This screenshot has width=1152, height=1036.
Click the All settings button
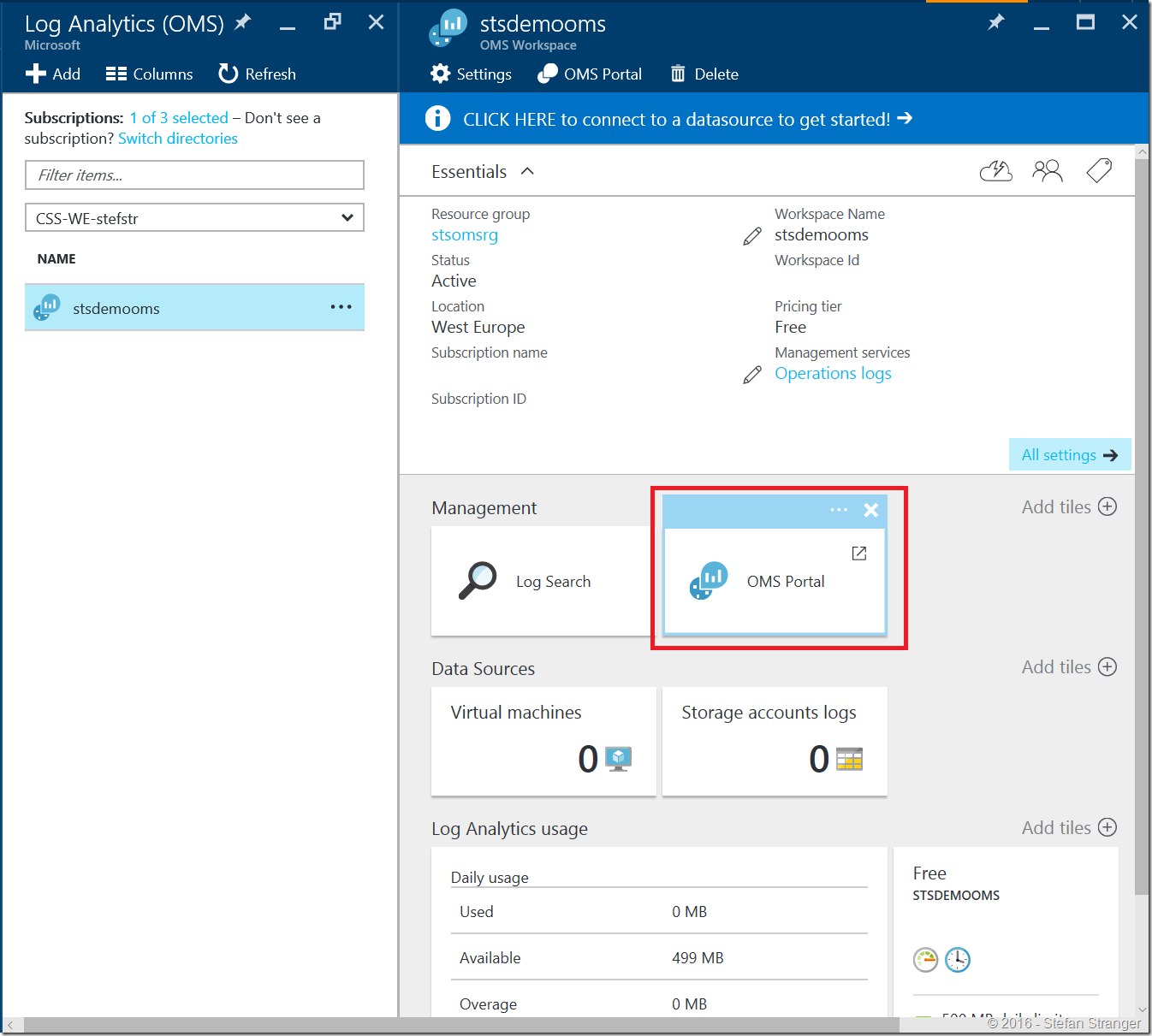click(x=1070, y=454)
